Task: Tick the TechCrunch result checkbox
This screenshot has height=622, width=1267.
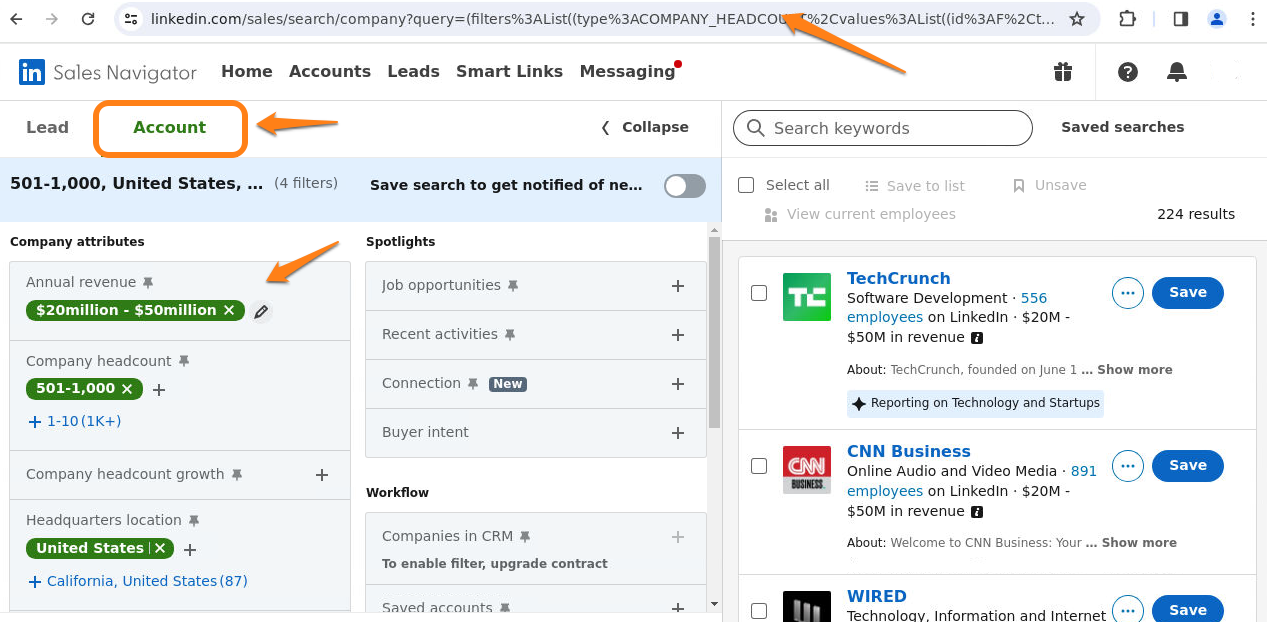Action: click(759, 293)
